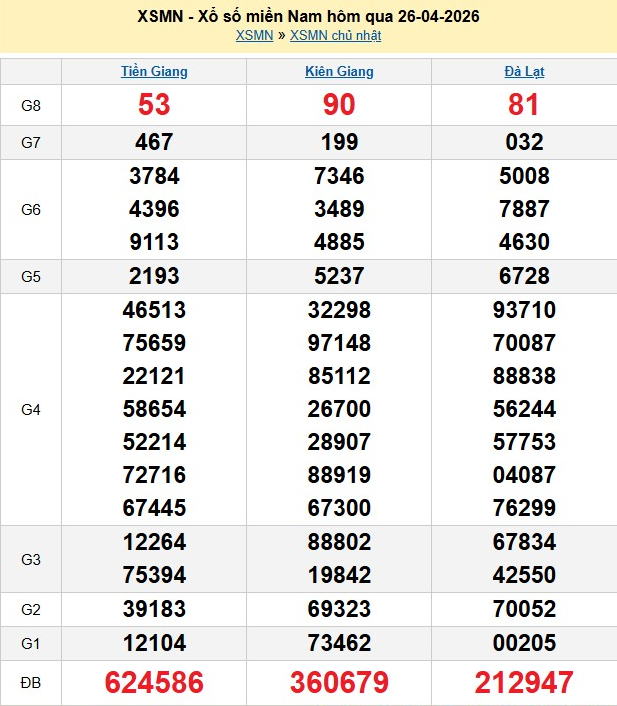
Task: Select the G2 result 70052
Action: click(x=524, y=609)
